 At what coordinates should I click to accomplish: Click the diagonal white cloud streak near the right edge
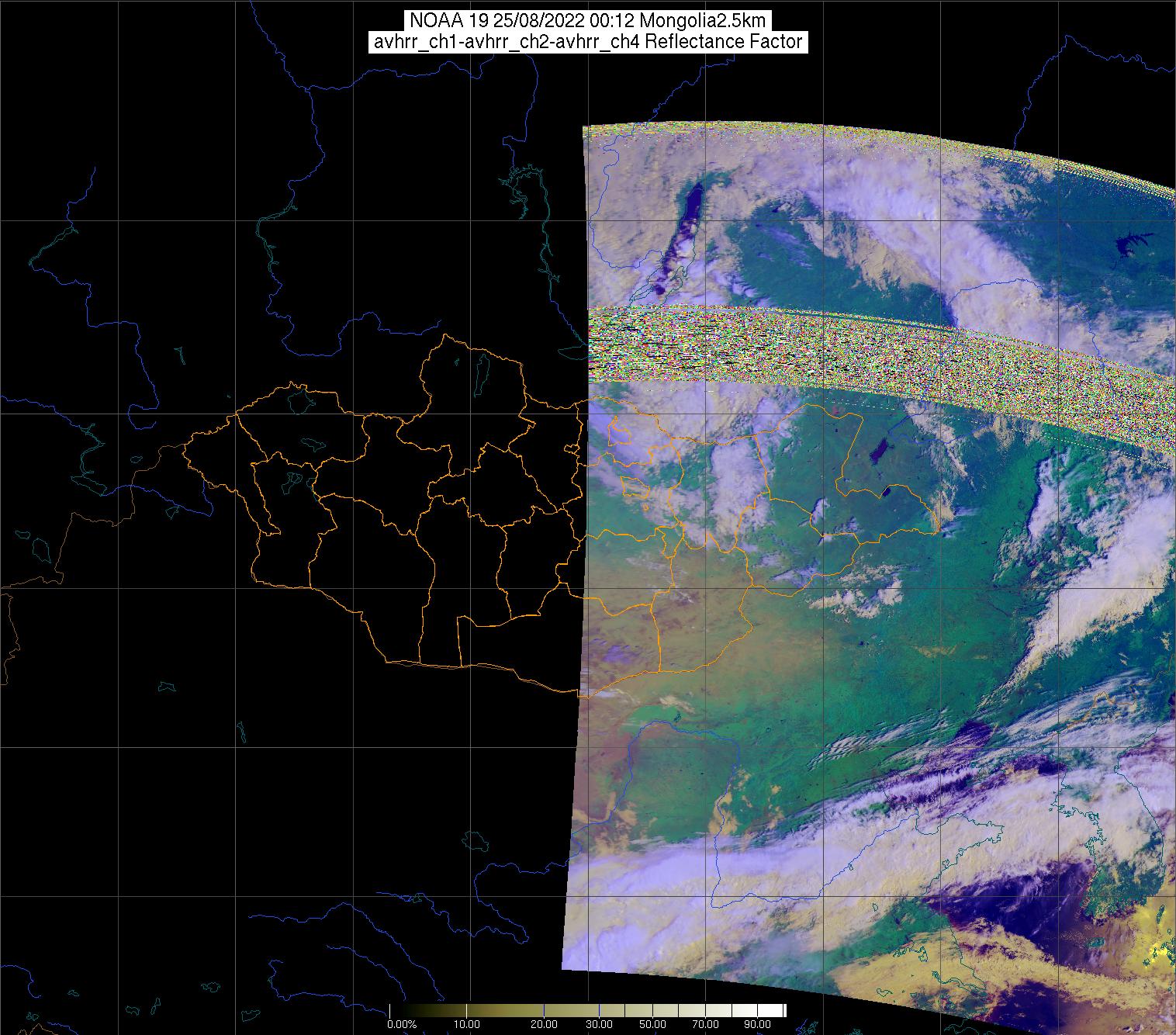pyautogui.click(x=1086, y=590)
